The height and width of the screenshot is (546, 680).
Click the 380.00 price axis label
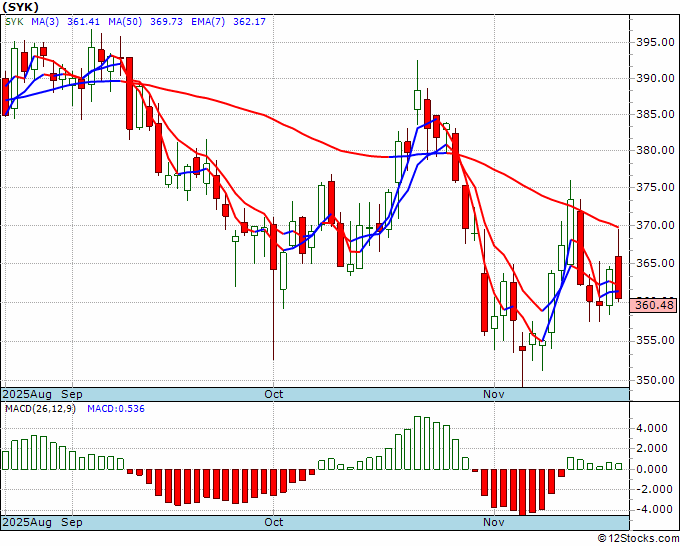click(x=655, y=150)
